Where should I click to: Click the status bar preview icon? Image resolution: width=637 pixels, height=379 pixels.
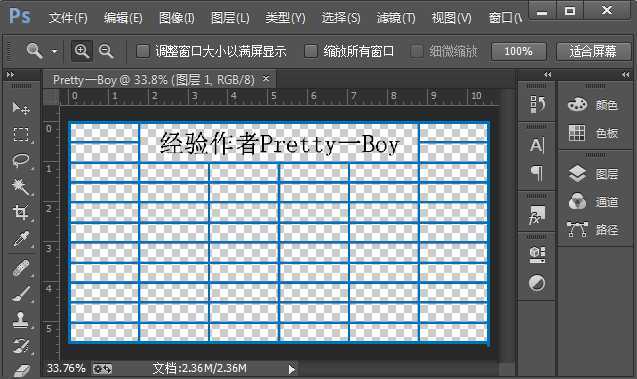coord(102,369)
